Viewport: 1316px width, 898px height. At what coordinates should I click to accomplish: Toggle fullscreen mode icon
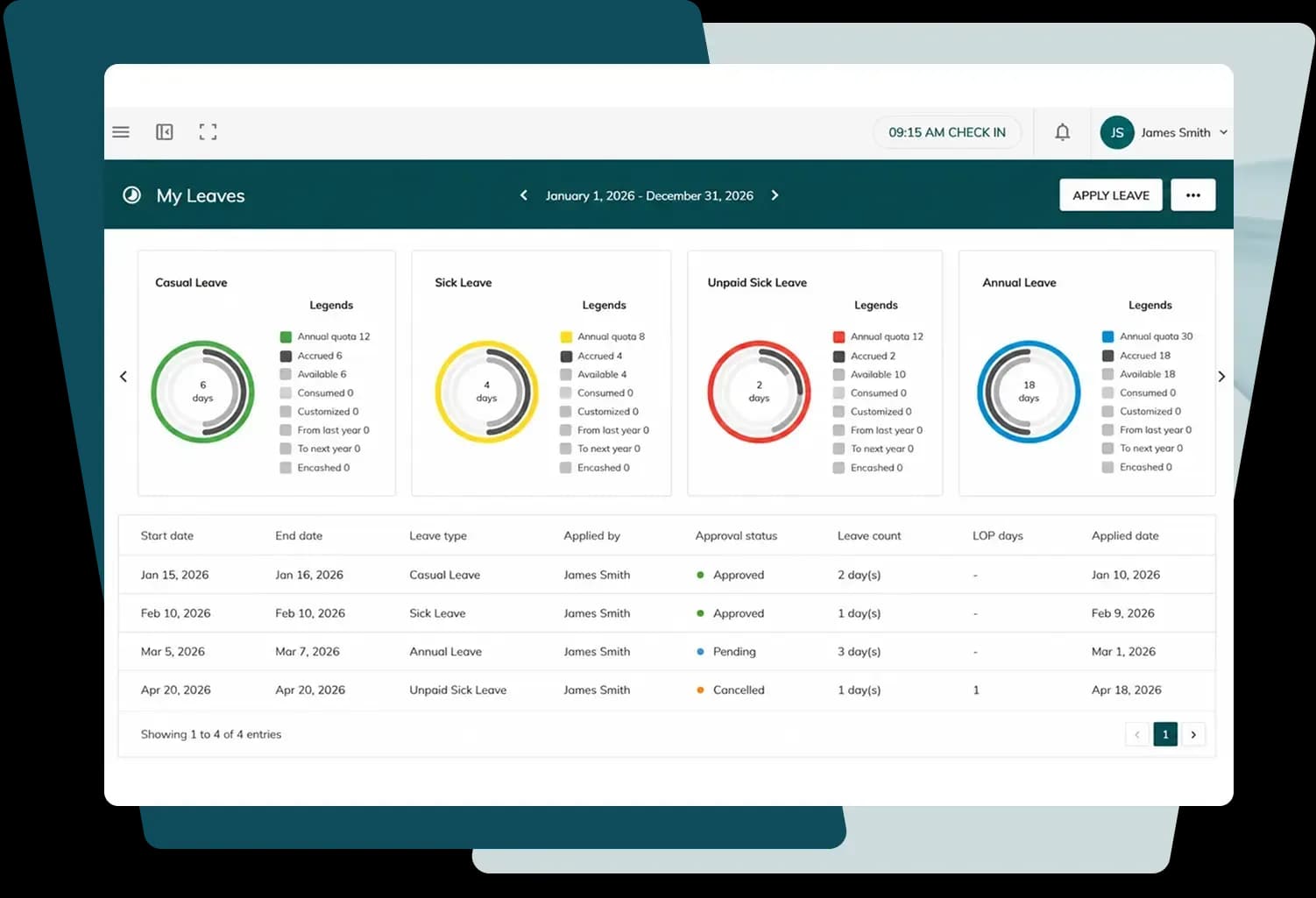click(x=208, y=132)
